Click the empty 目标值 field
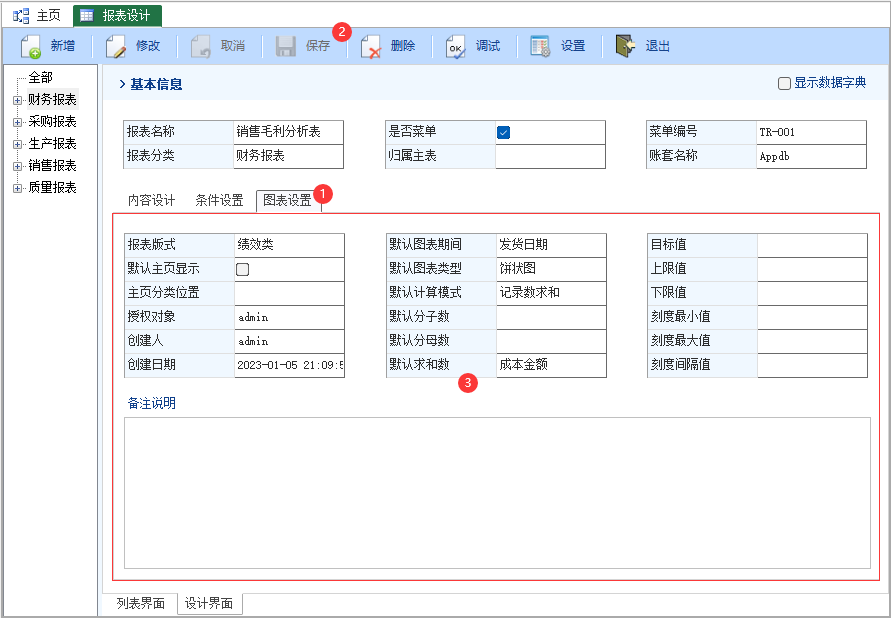 click(812, 245)
